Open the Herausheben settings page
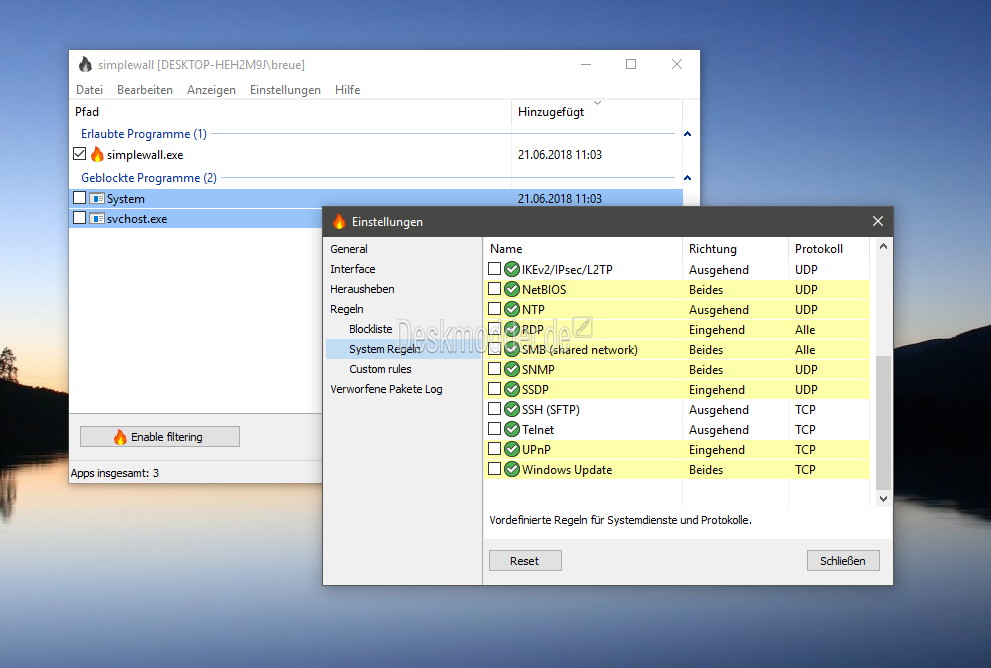This screenshot has width=991, height=668. tap(362, 289)
